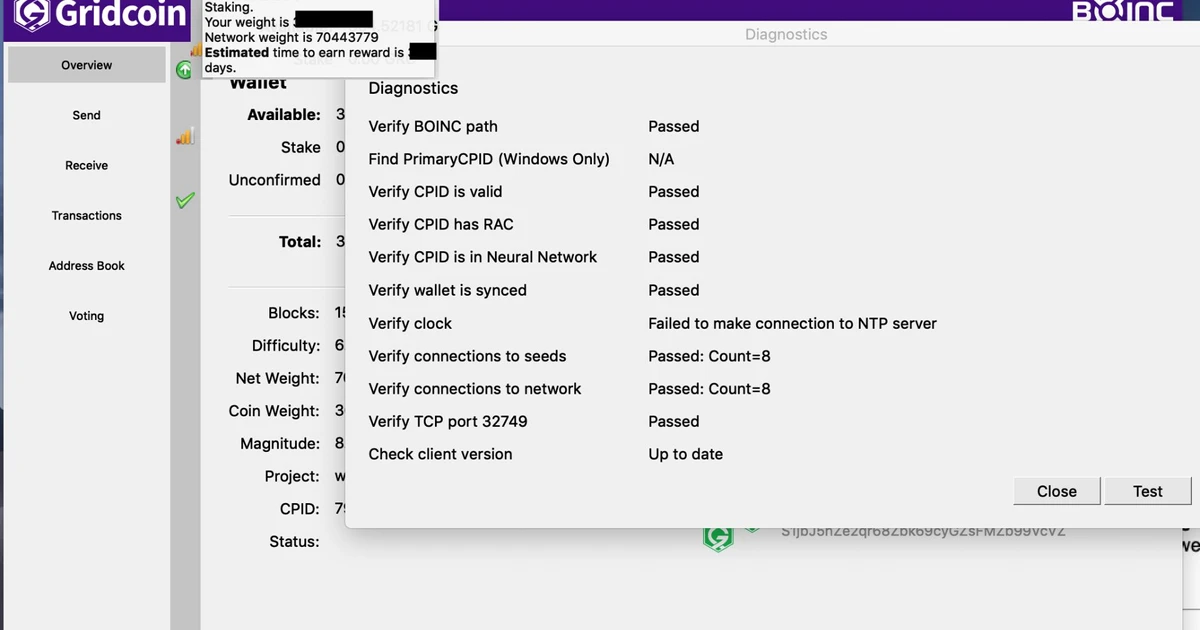Click the Verify TCP port 32749 row
This screenshot has width=1200, height=630.
pyautogui.click(x=447, y=421)
